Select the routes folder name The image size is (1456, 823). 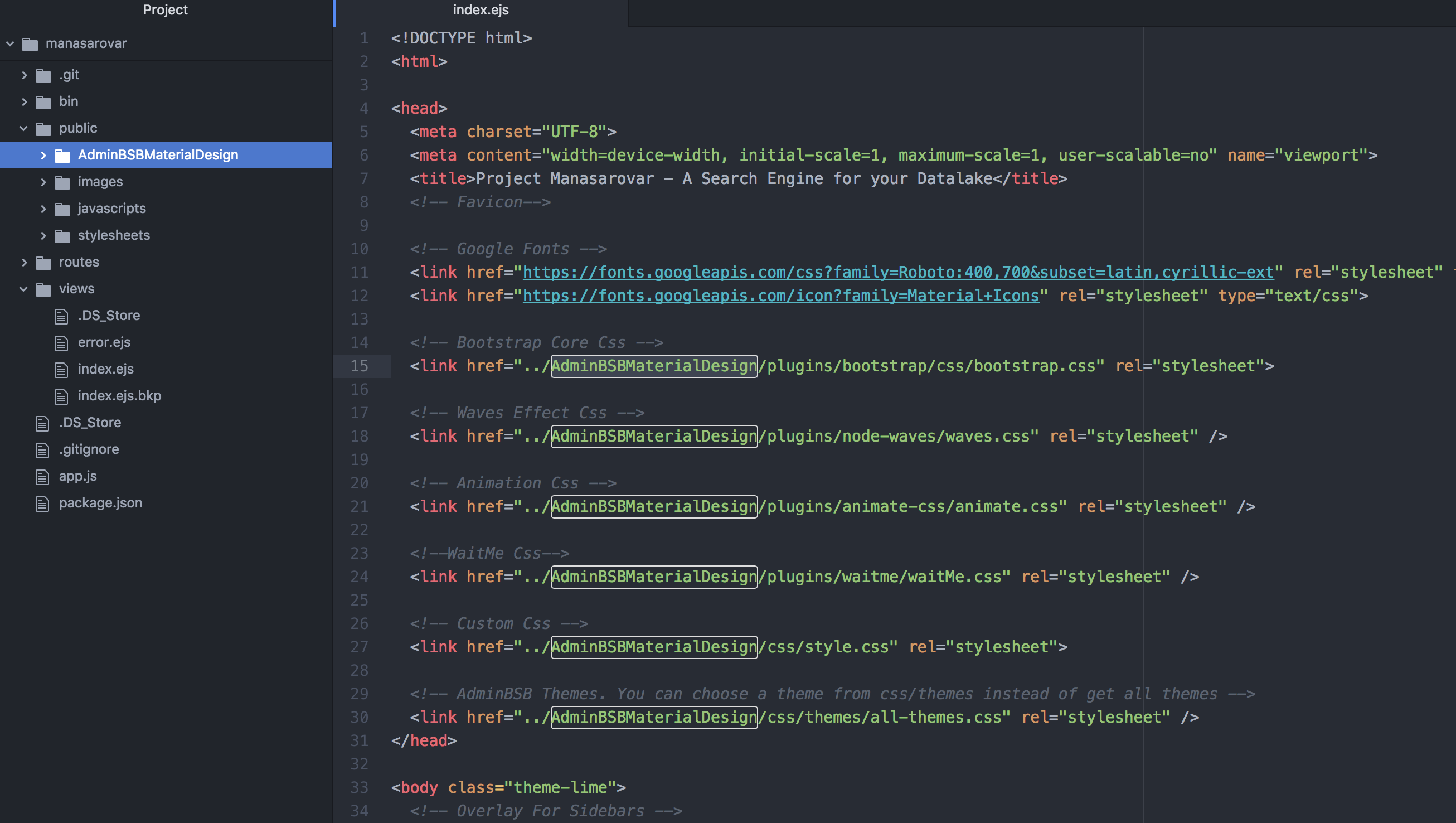click(79, 262)
